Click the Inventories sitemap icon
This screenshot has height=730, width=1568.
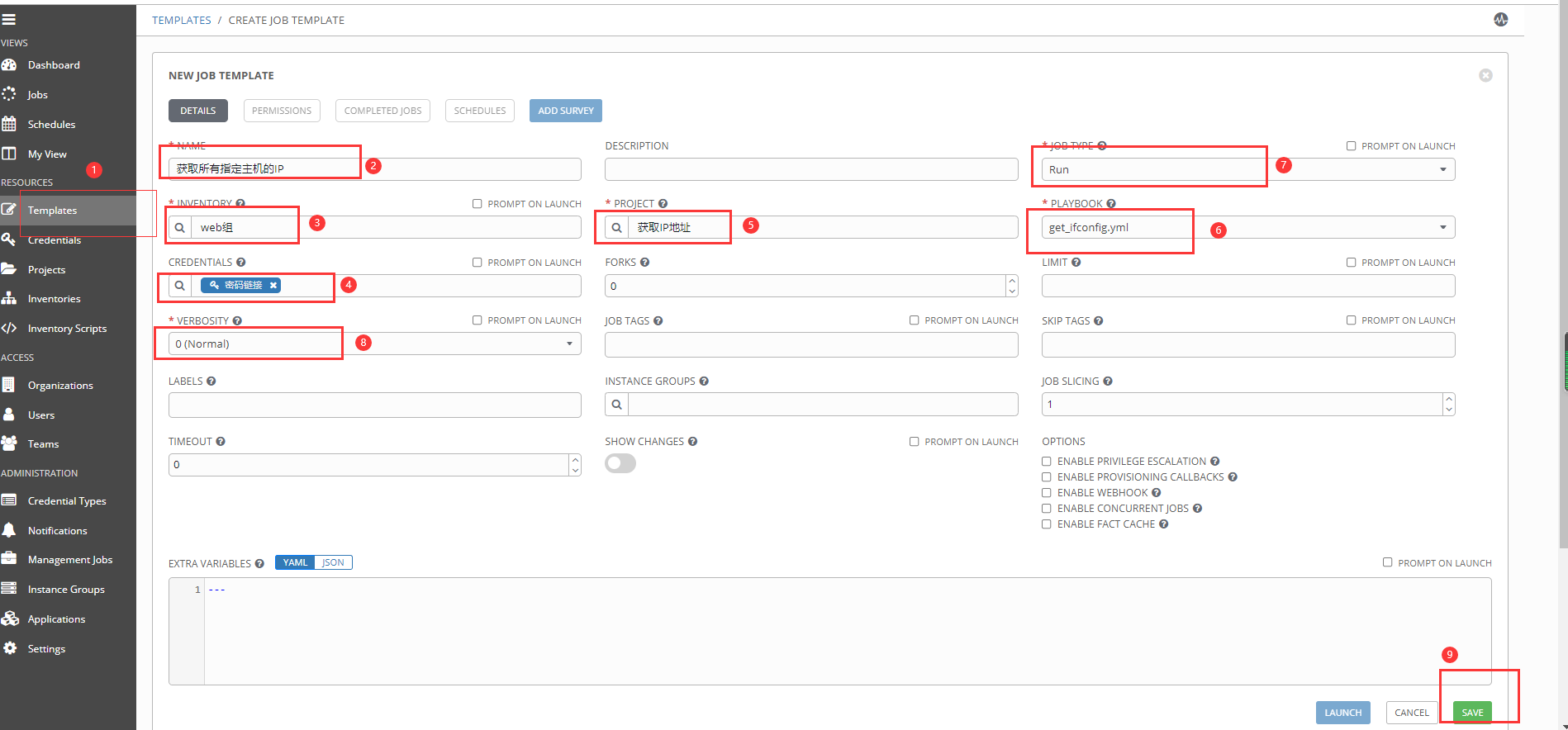(x=9, y=298)
